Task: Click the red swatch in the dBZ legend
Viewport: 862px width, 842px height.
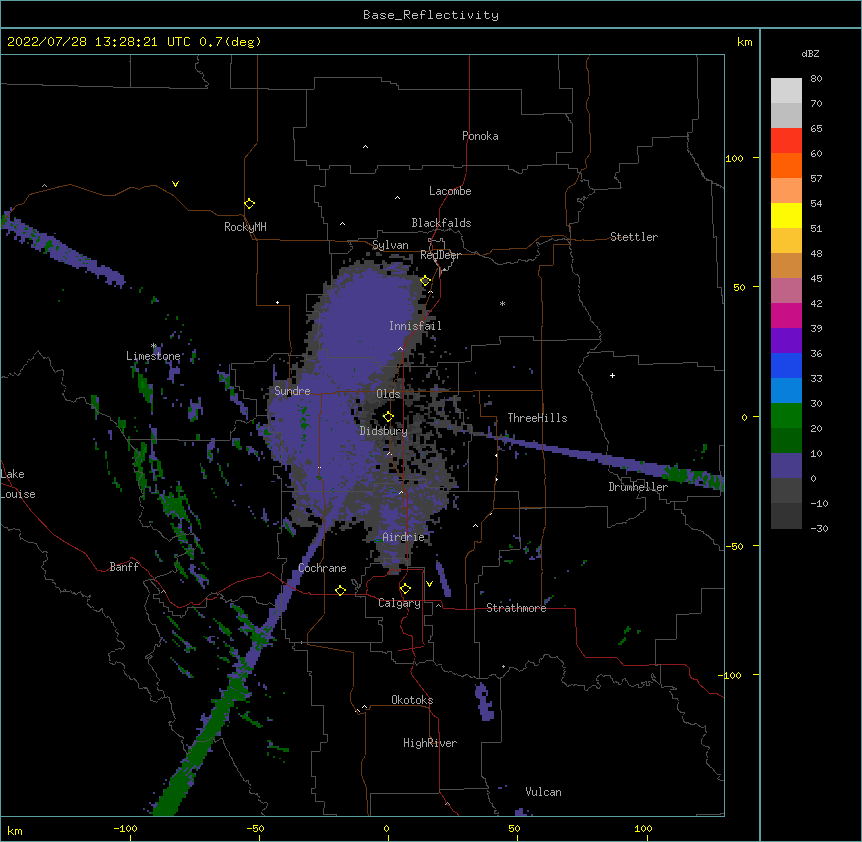Action: point(786,140)
